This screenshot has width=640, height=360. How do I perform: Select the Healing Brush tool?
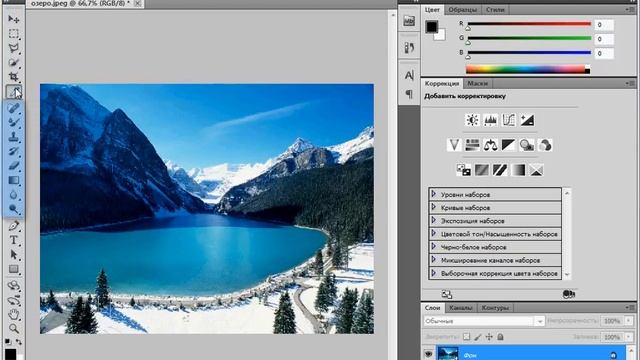tap(13, 108)
